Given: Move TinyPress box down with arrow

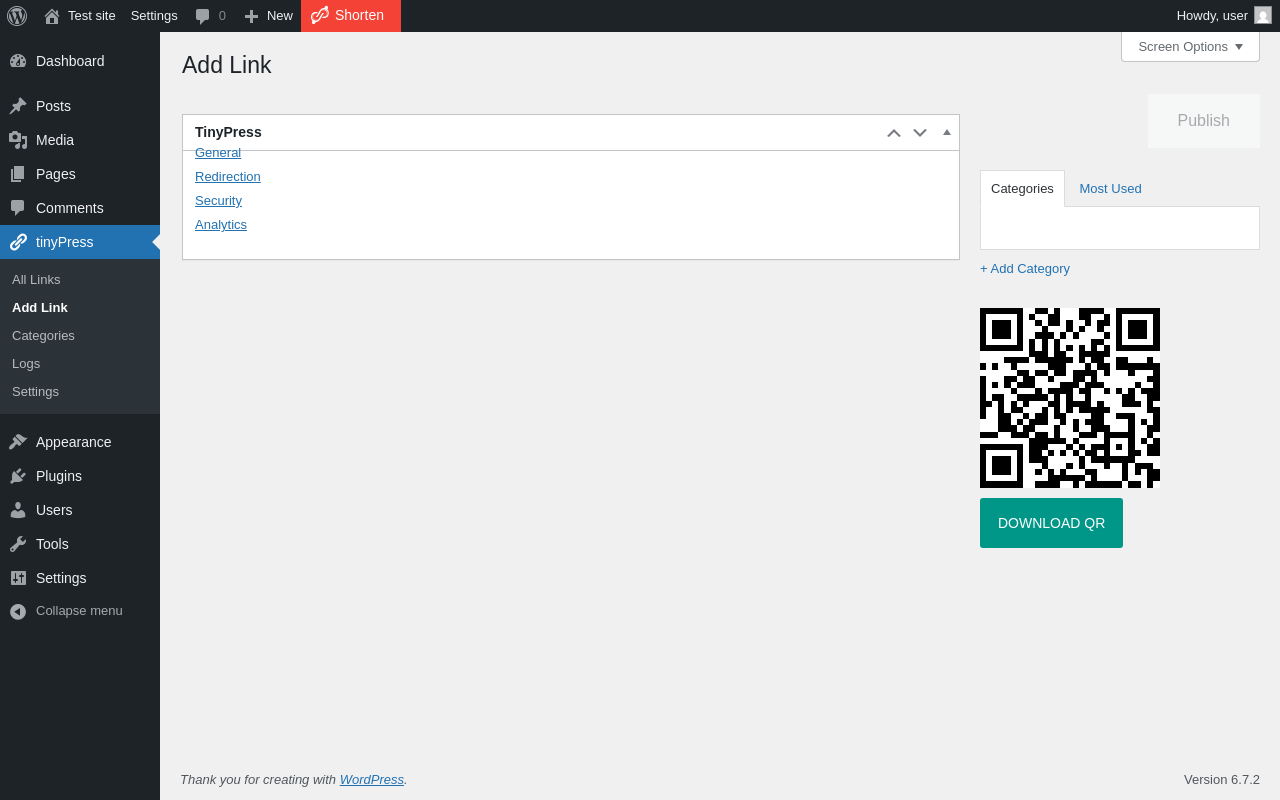Looking at the screenshot, I should (x=920, y=133).
